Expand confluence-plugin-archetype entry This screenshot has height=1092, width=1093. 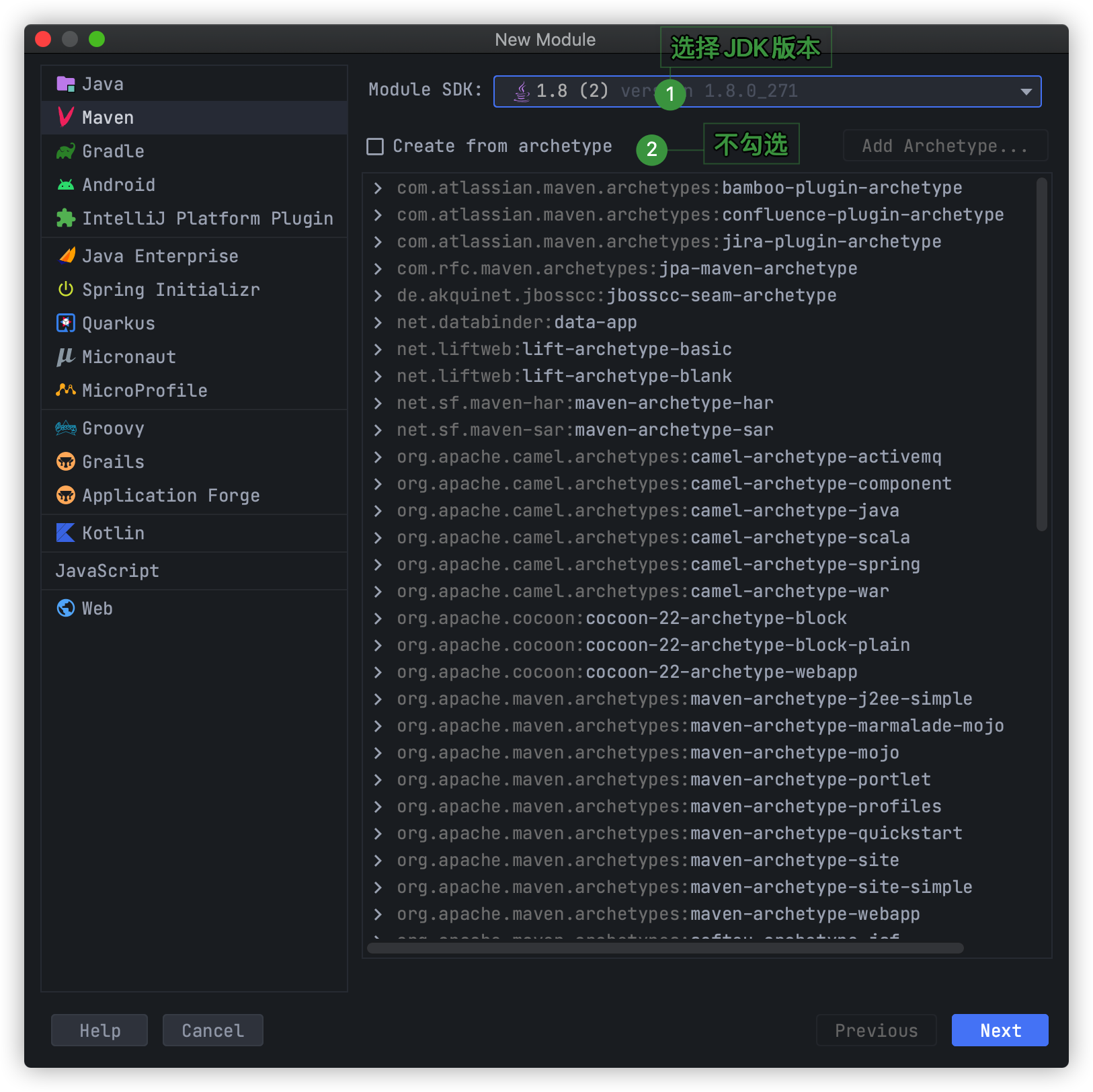[378, 215]
